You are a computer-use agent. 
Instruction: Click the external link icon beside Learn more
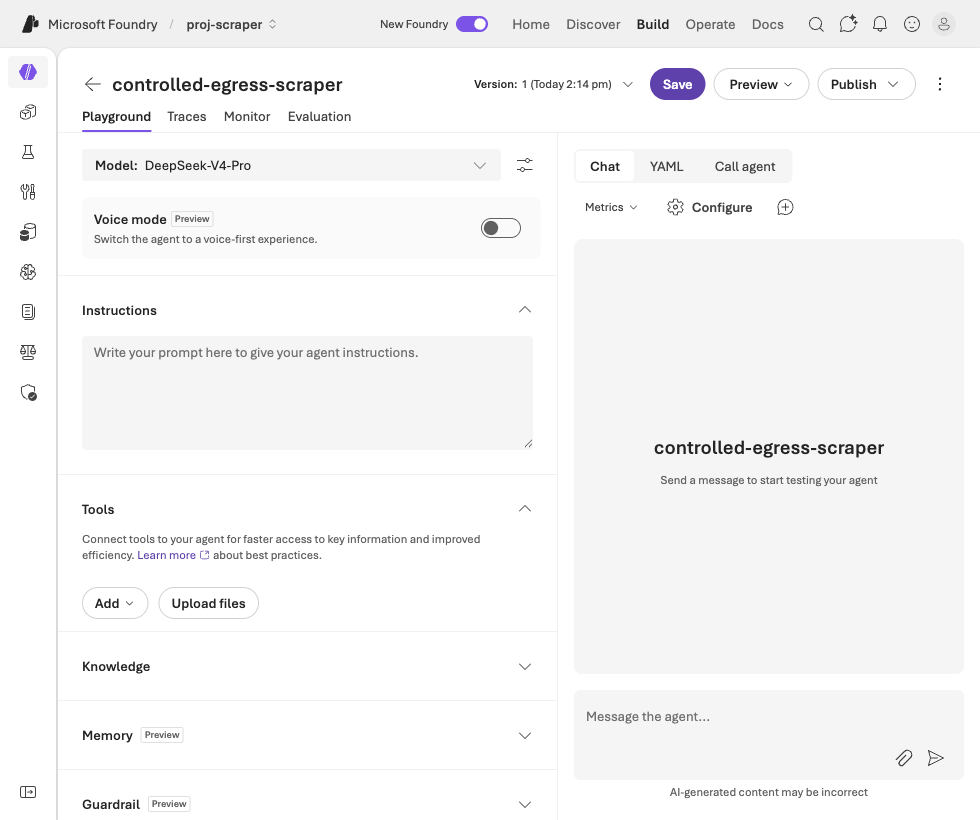[204, 555]
